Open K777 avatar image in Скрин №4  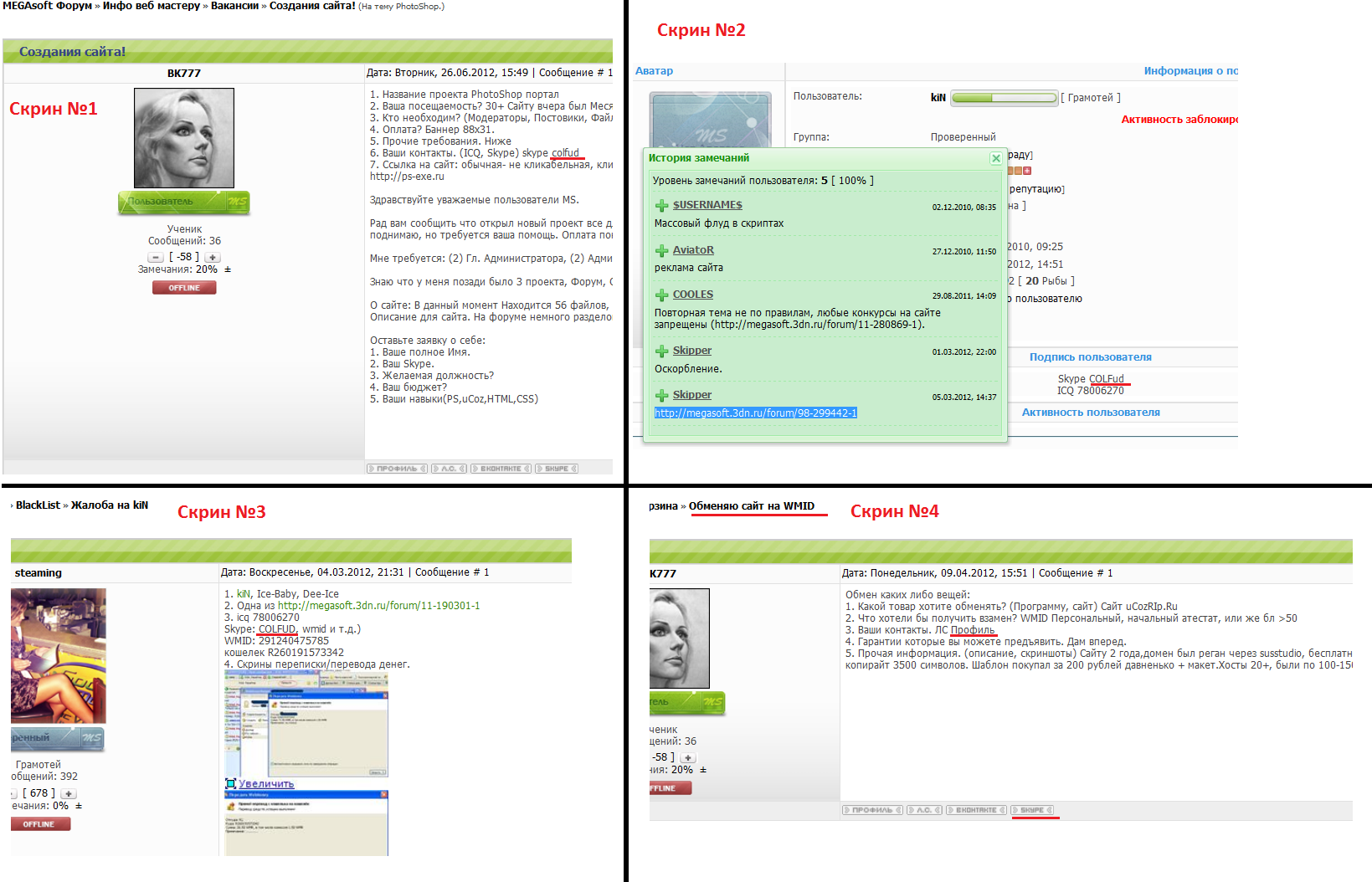pyautogui.click(x=680, y=638)
